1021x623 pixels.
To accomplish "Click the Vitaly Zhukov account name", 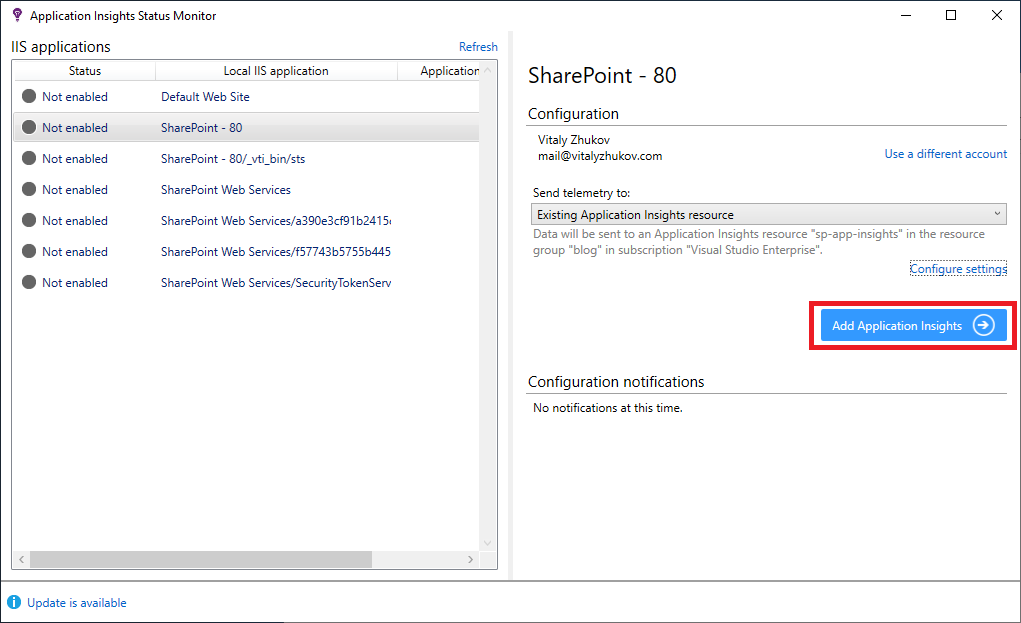I will click(574, 139).
